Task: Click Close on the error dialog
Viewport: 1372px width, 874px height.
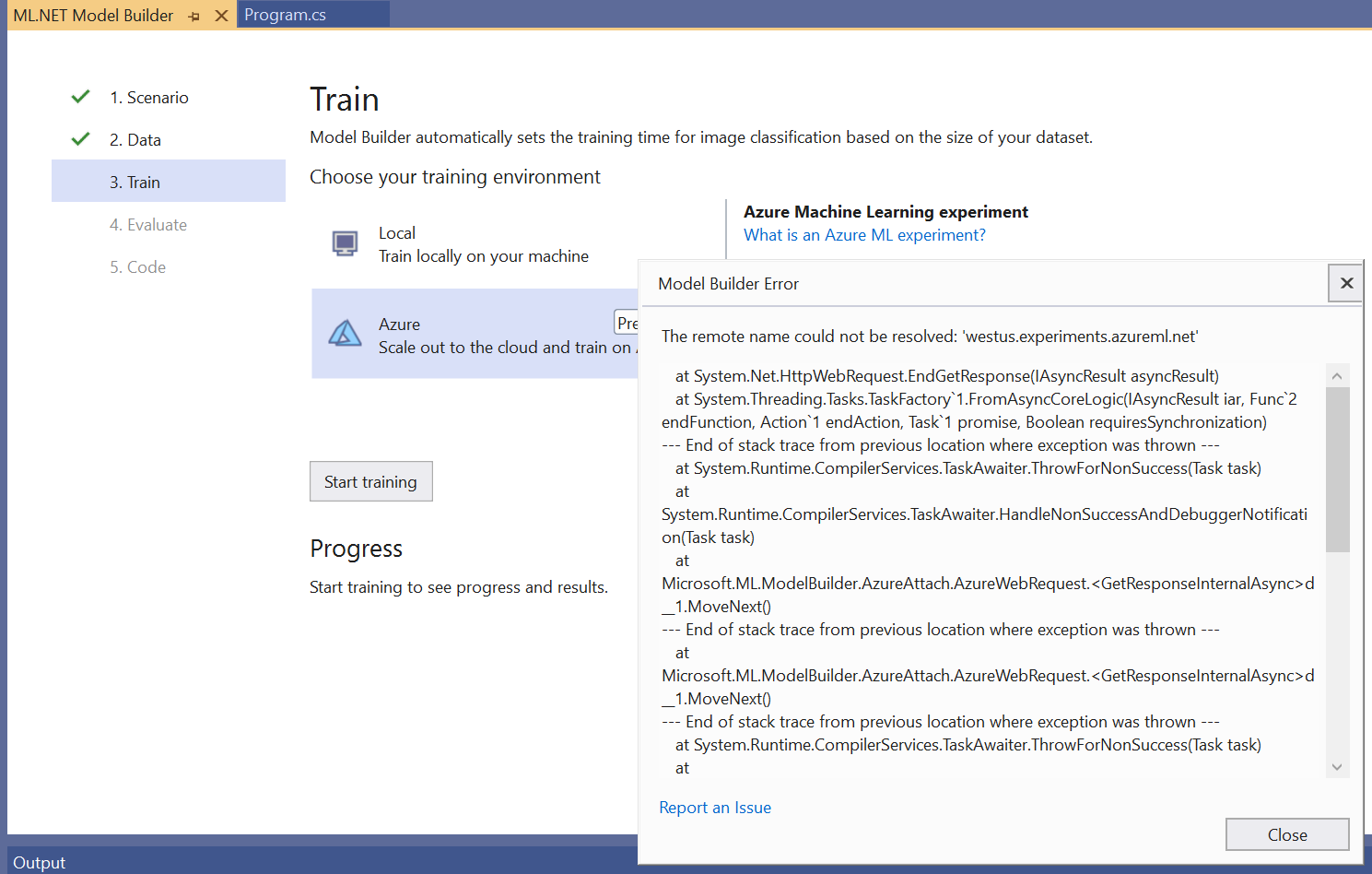Action: pos(1286,834)
